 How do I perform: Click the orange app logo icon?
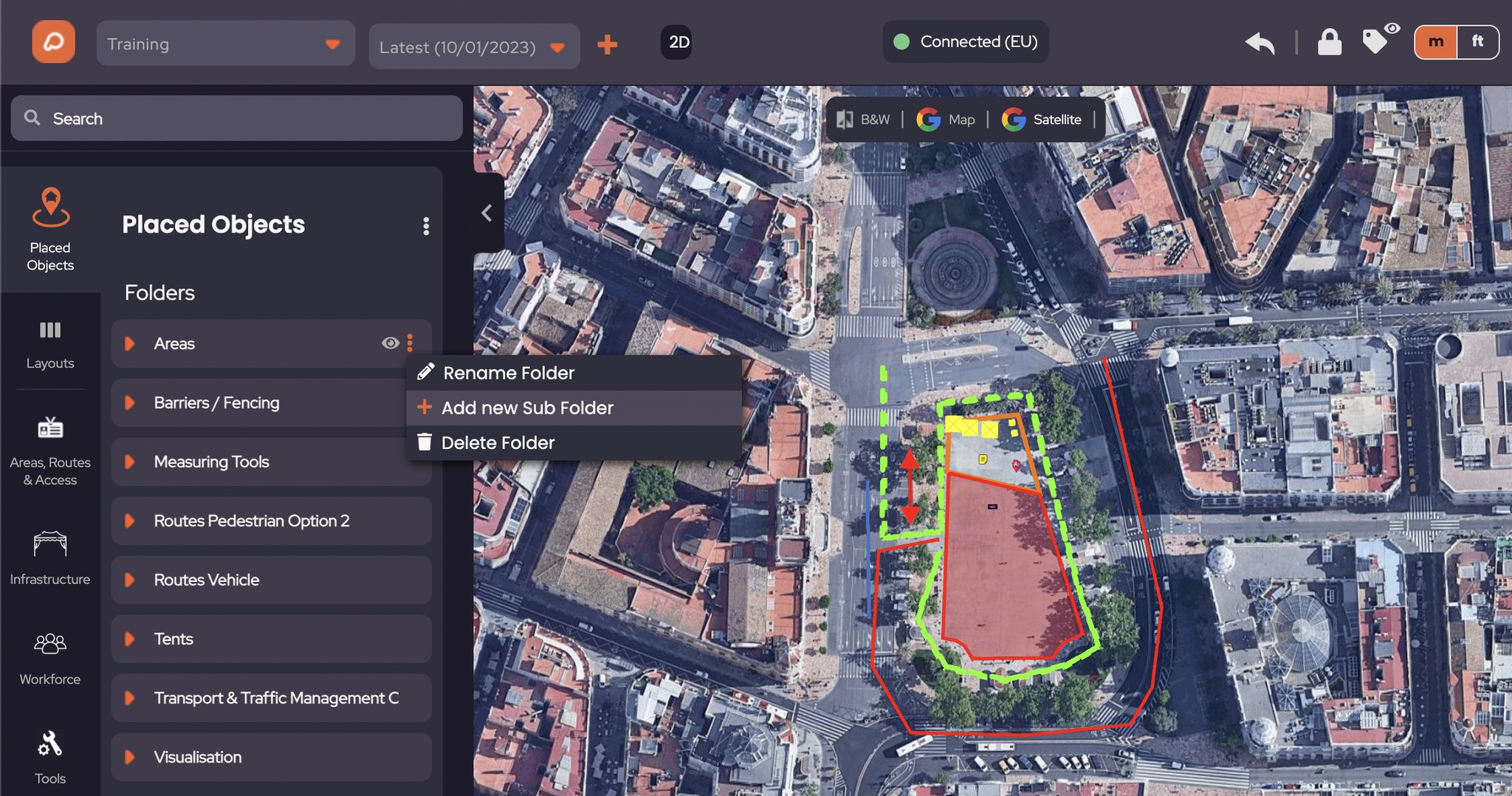[53, 41]
